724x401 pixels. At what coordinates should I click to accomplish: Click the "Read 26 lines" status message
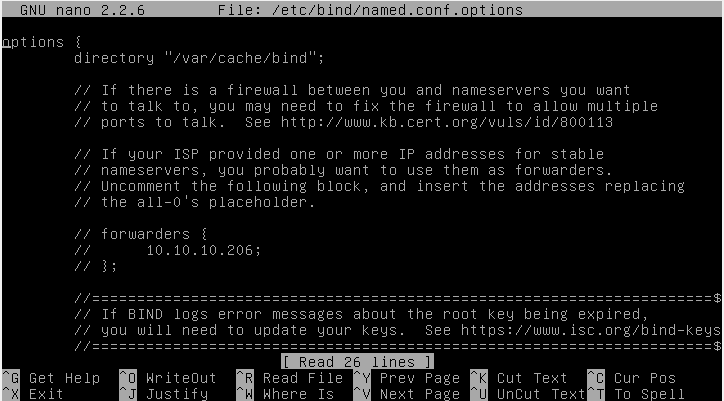click(x=357, y=362)
